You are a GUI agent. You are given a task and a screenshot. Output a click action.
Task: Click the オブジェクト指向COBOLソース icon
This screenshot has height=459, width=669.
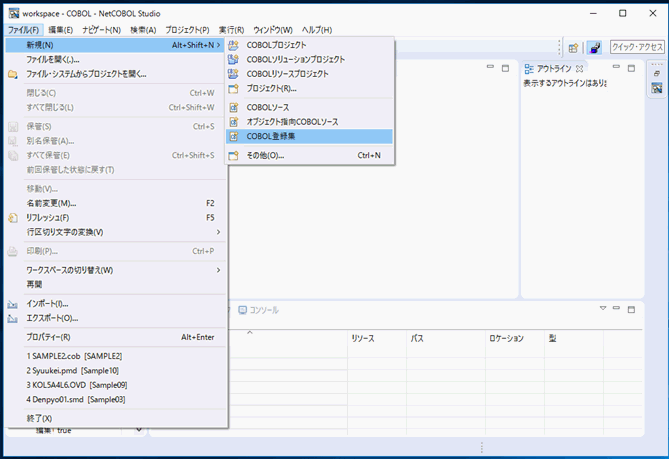(233, 122)
